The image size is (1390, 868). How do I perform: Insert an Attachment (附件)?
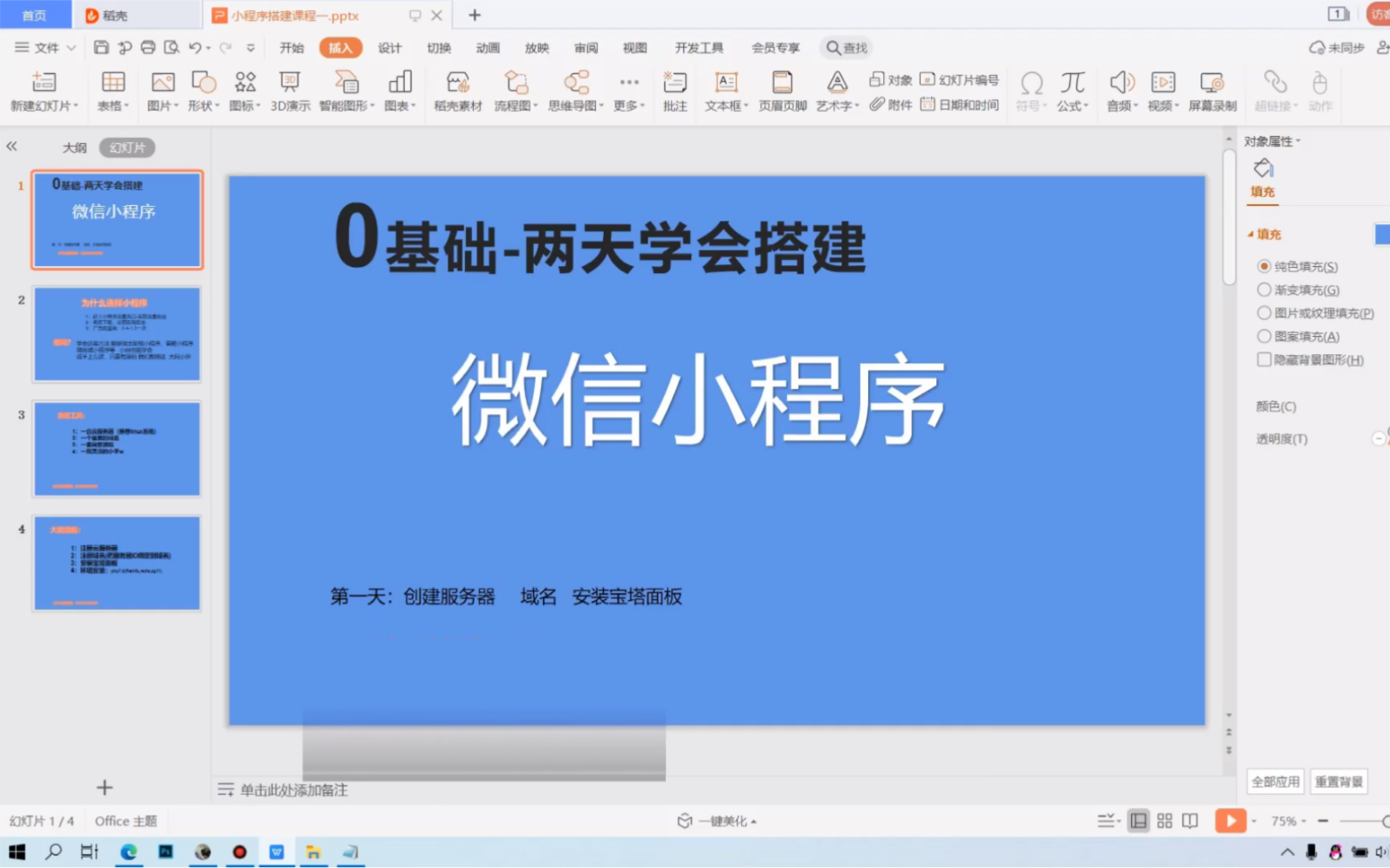pos(891,105)
